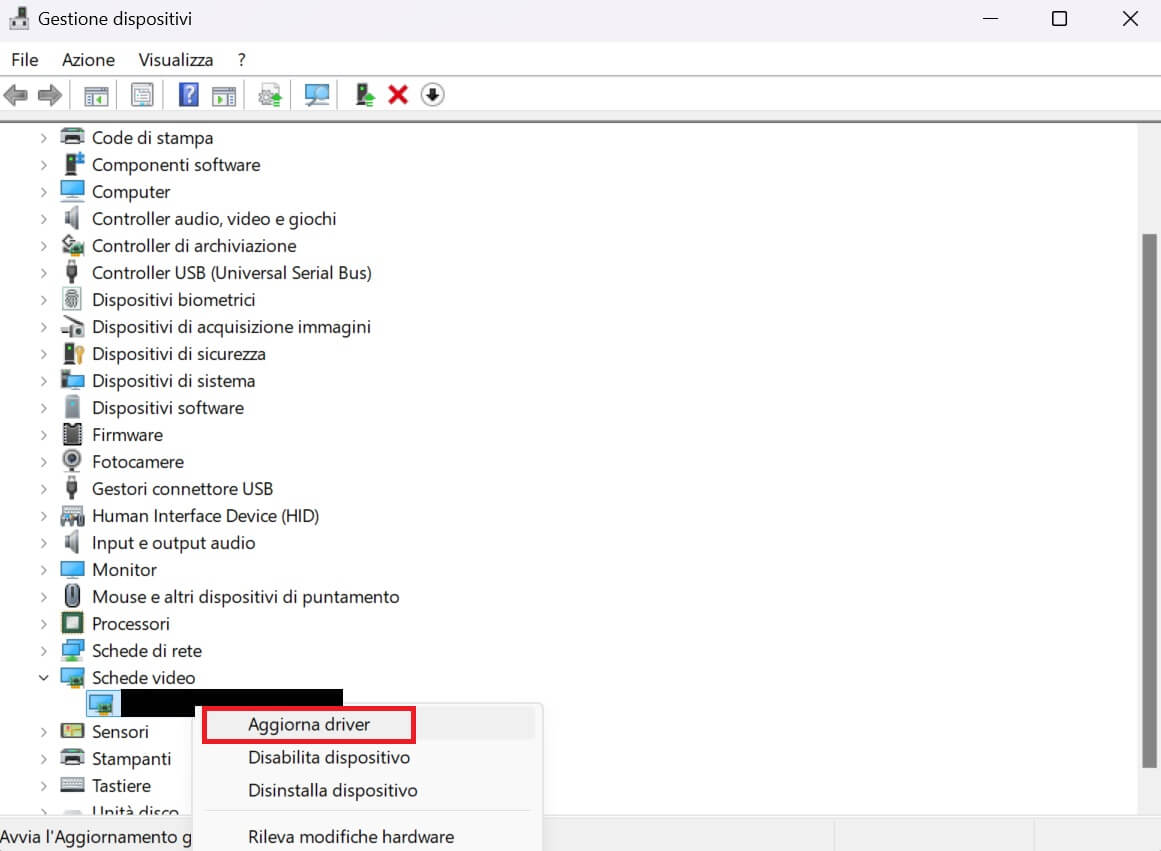Expand the Code di stampa node

point(43,138)
